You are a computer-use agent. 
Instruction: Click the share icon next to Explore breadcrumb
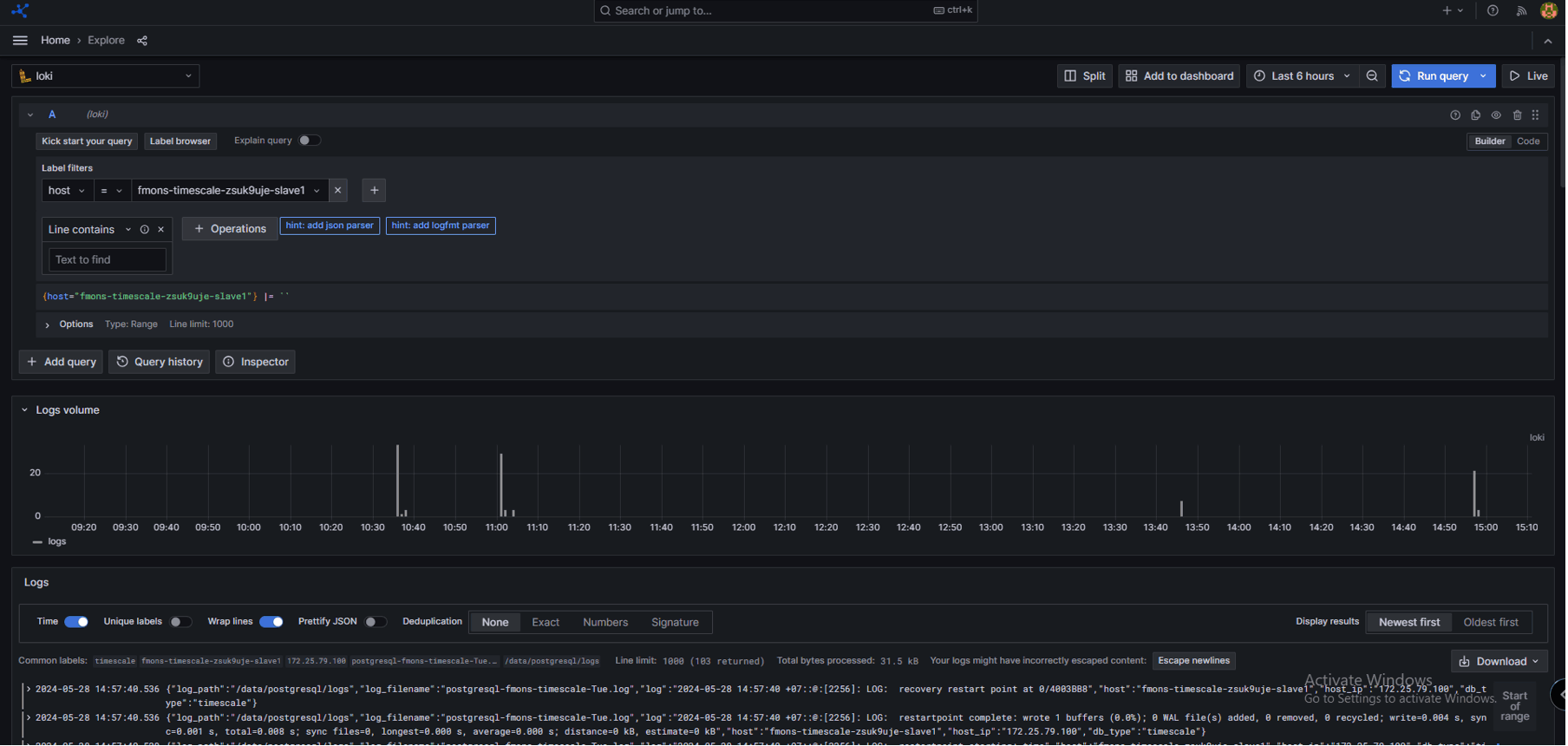tap(142, 41)
